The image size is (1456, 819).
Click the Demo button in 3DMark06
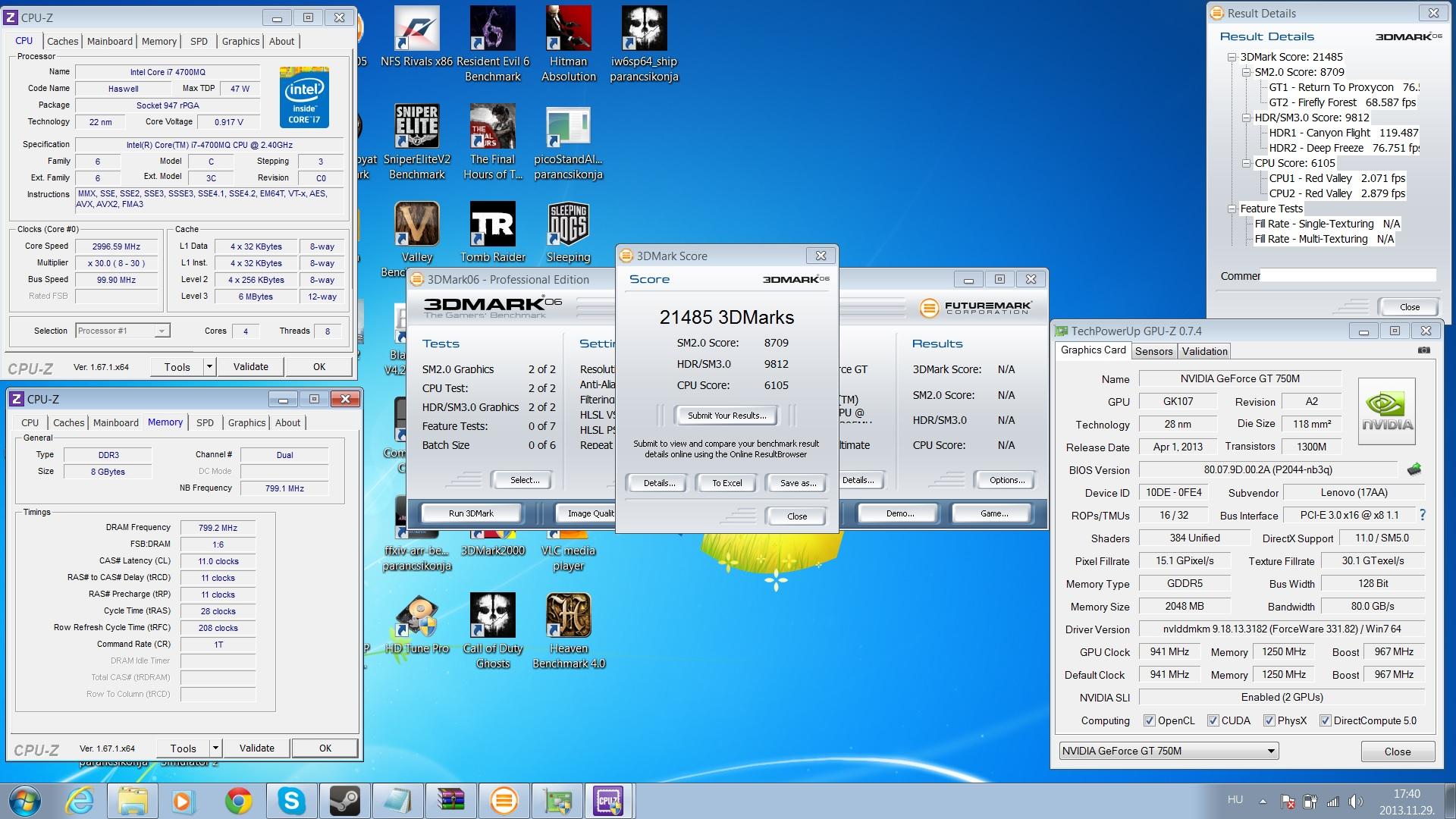coord(899,513)
